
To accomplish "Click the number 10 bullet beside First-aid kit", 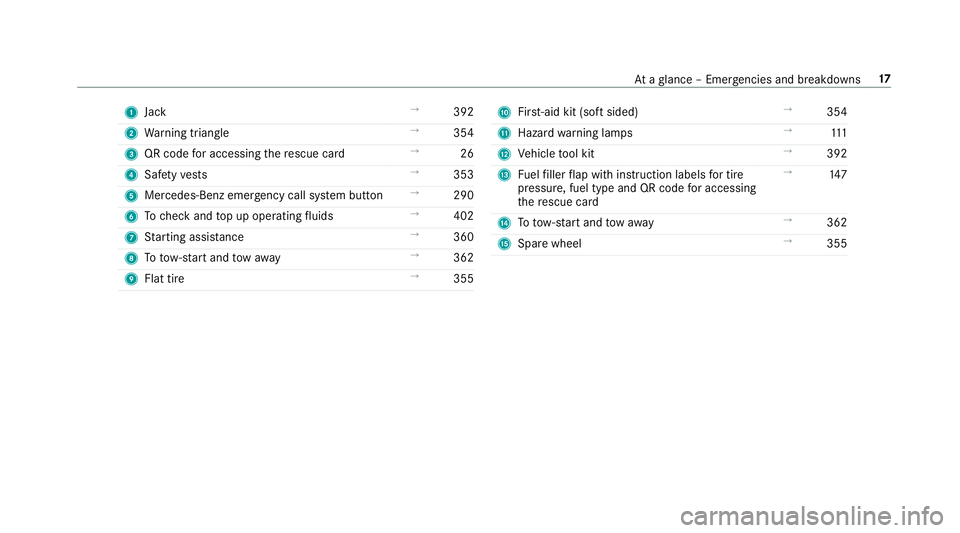I will (504, 113).
